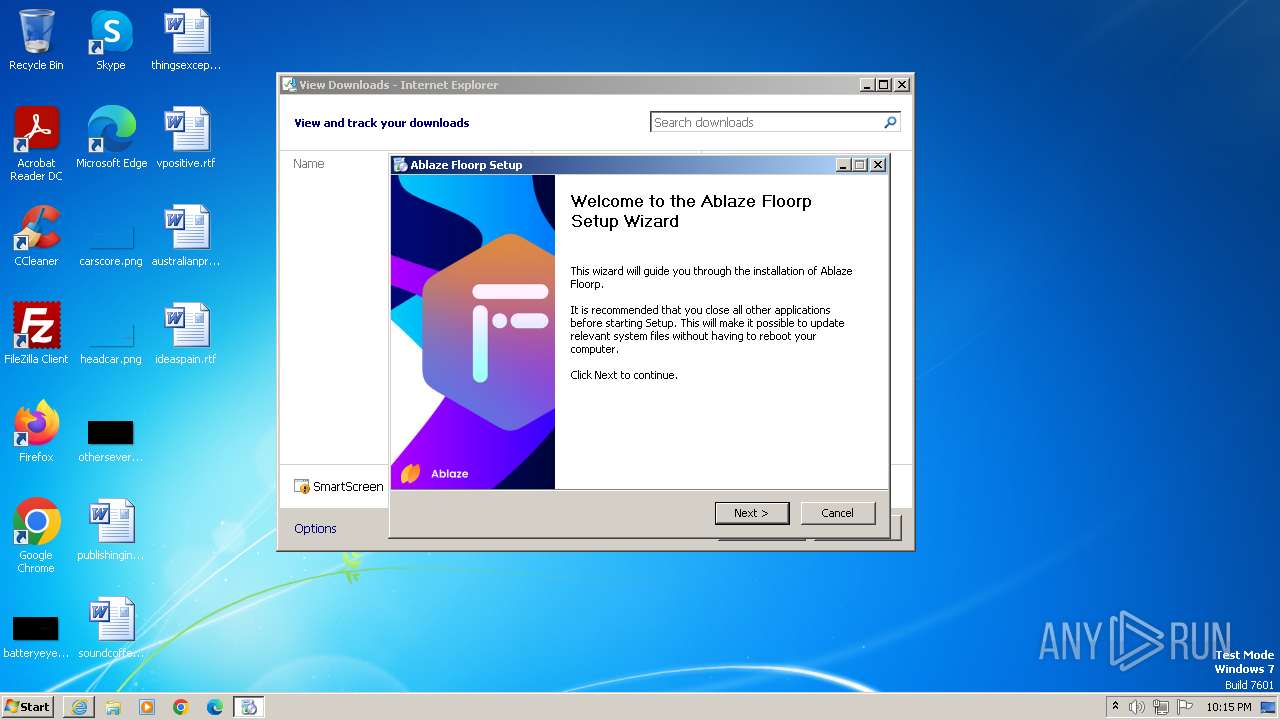Image resolution: width=1280 pixels, height=720 pixels.
Task: Minimize the Ablaze Floorp Setup window
Action: (843, 165)
